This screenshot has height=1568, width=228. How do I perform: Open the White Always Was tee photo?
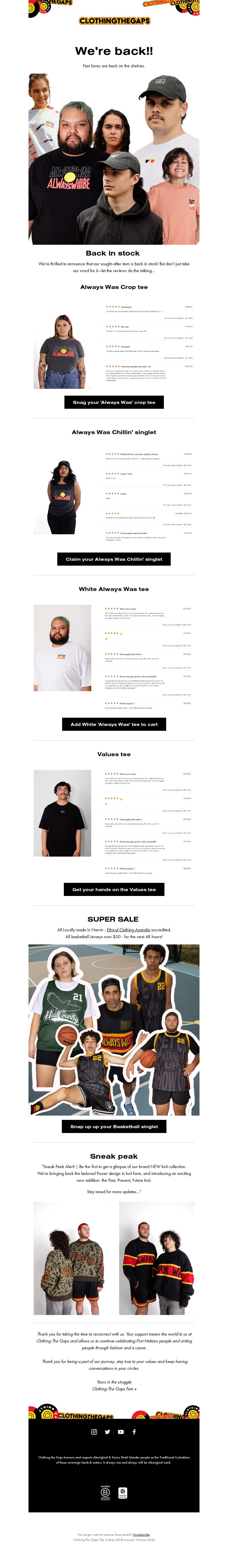point(63,648)
